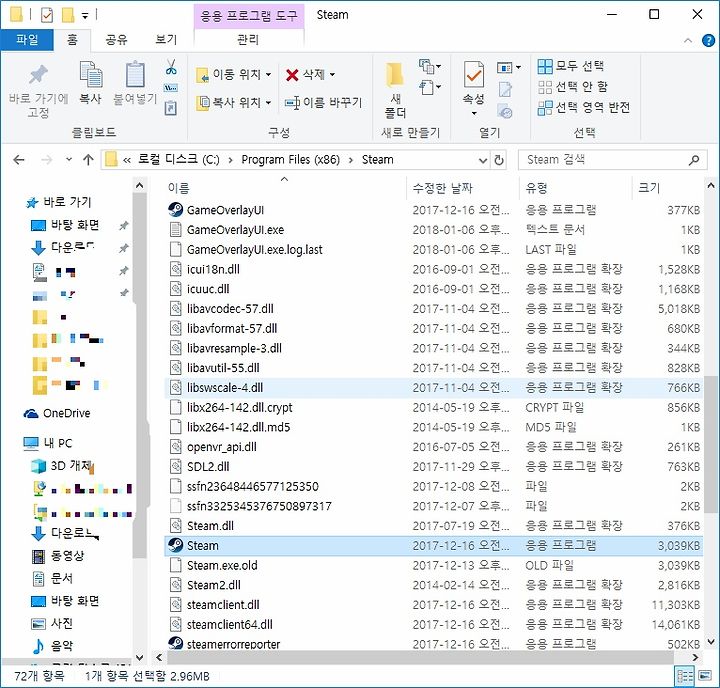
Task: Open the Copy to (복사 위치) dropdown
Action: click(234, 102)
